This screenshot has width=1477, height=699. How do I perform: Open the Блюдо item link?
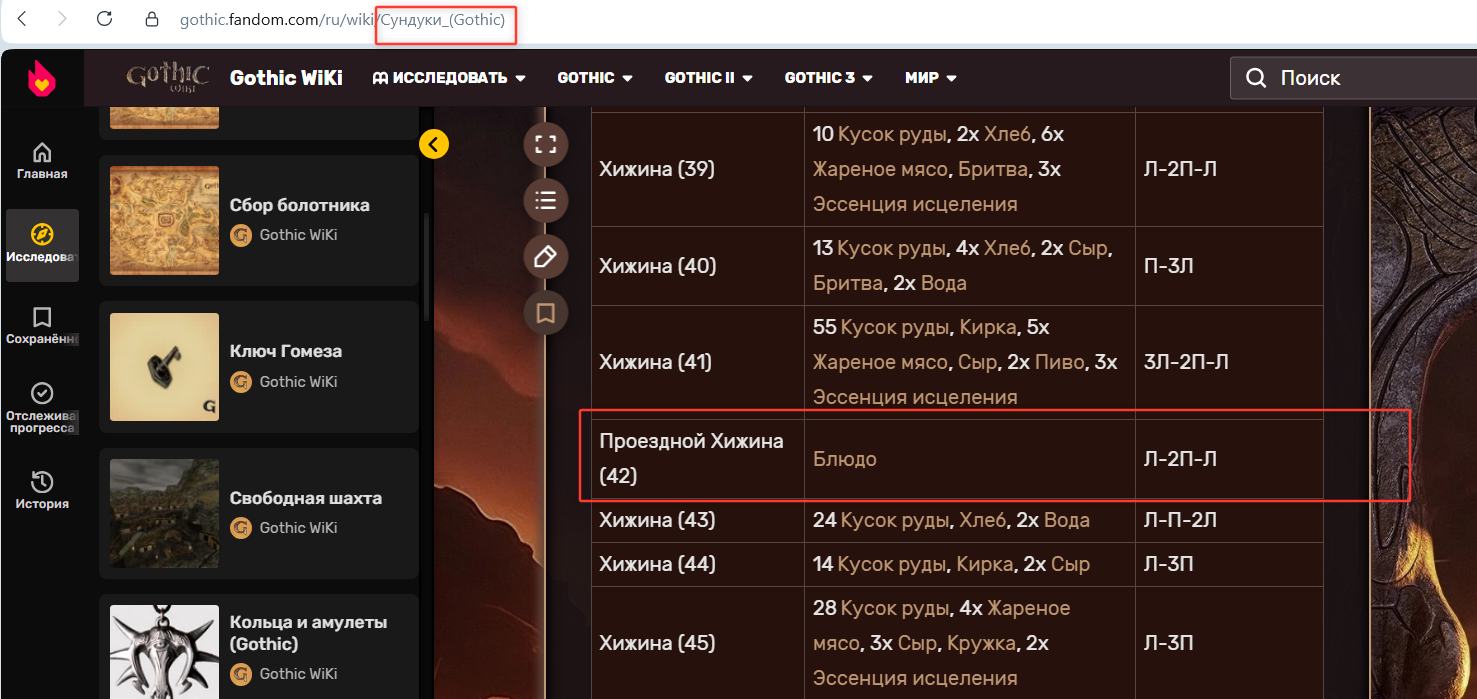pos(845,459)
